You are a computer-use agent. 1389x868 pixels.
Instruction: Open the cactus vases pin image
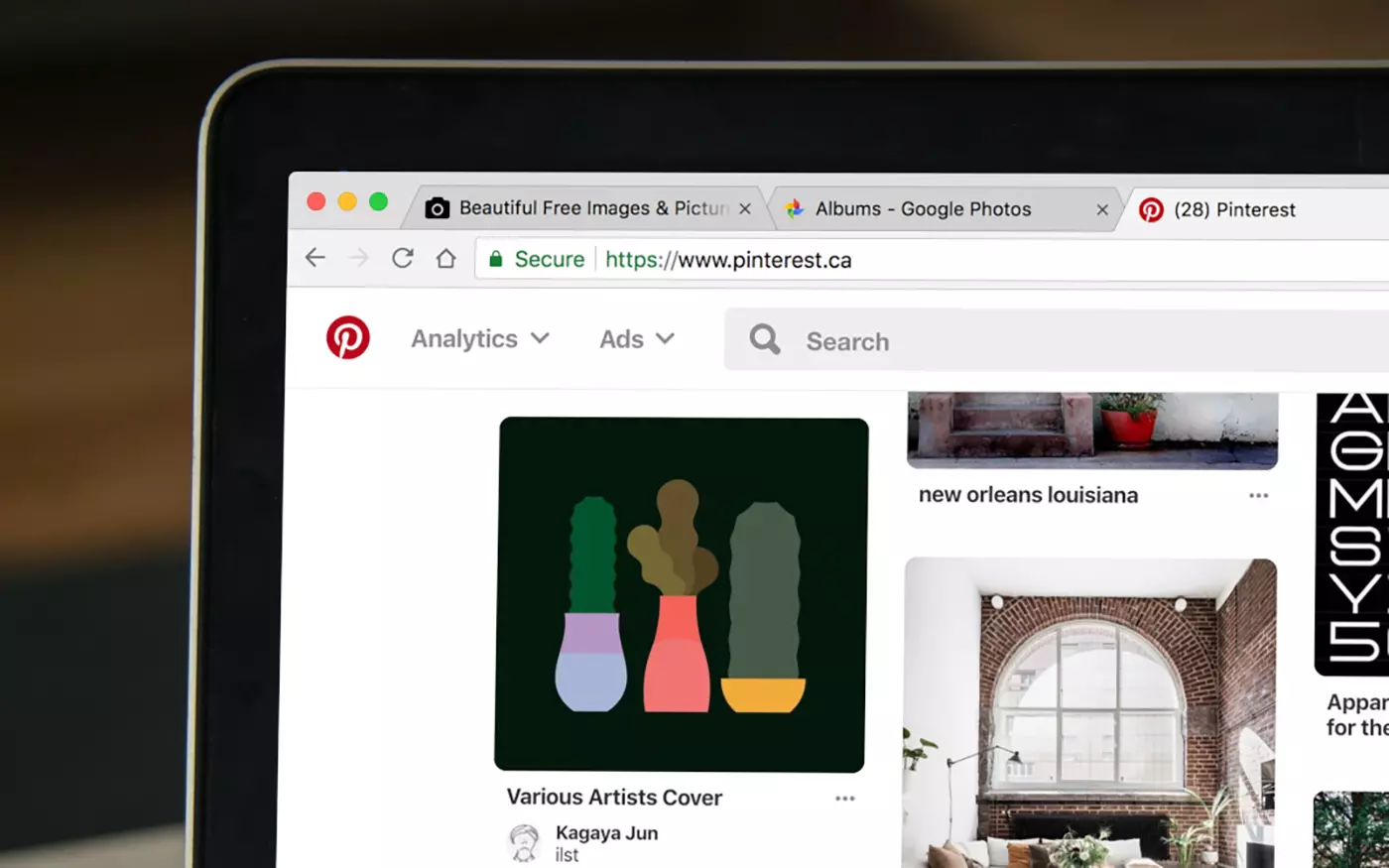point(682,594)
